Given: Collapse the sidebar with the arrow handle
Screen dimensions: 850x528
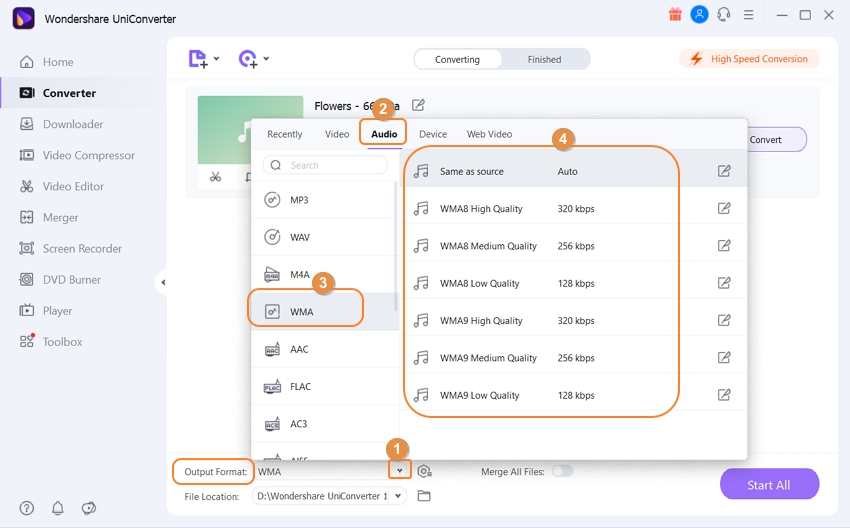Looking at the screenshot, I should point(163,282).
